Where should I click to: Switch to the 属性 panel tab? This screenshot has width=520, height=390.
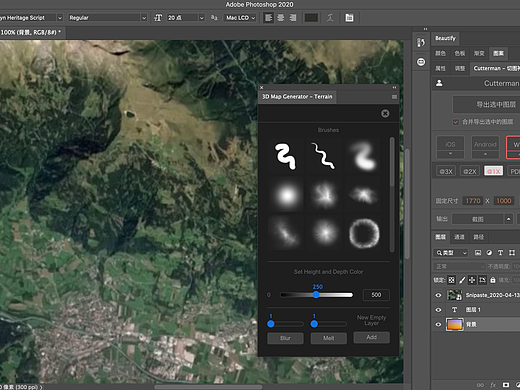tap(440, 68)
